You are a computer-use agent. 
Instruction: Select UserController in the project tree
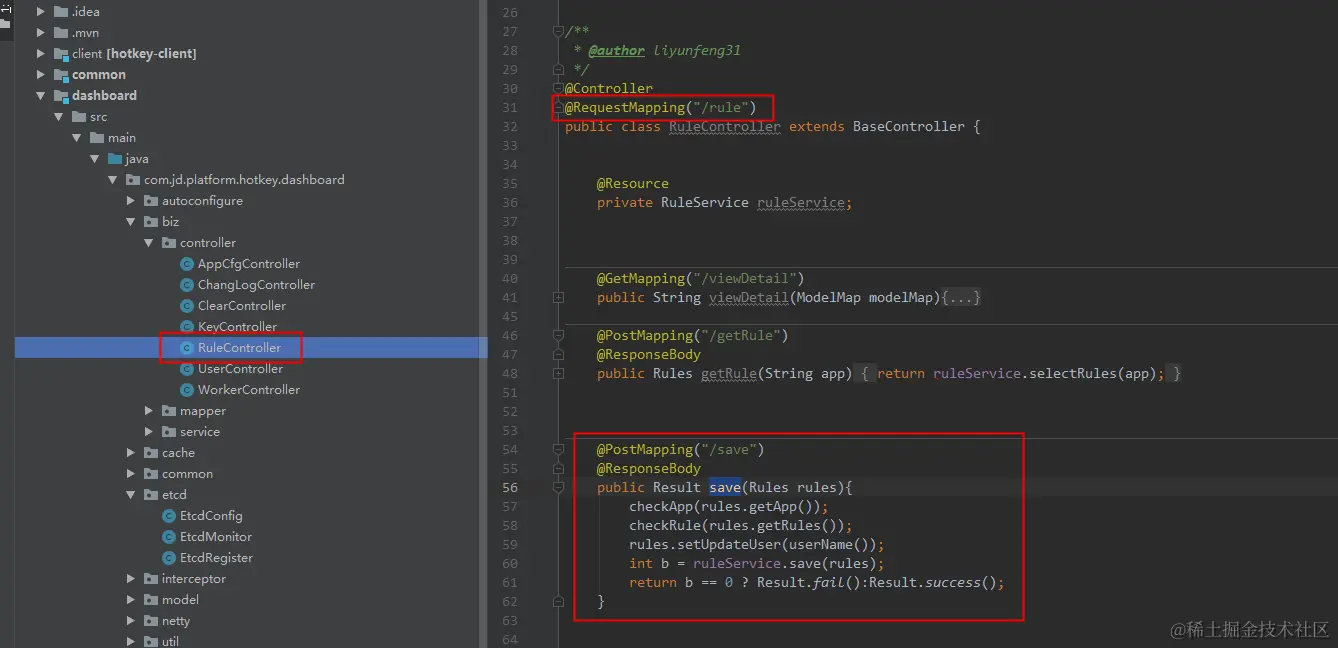click(x=240, y=369)
